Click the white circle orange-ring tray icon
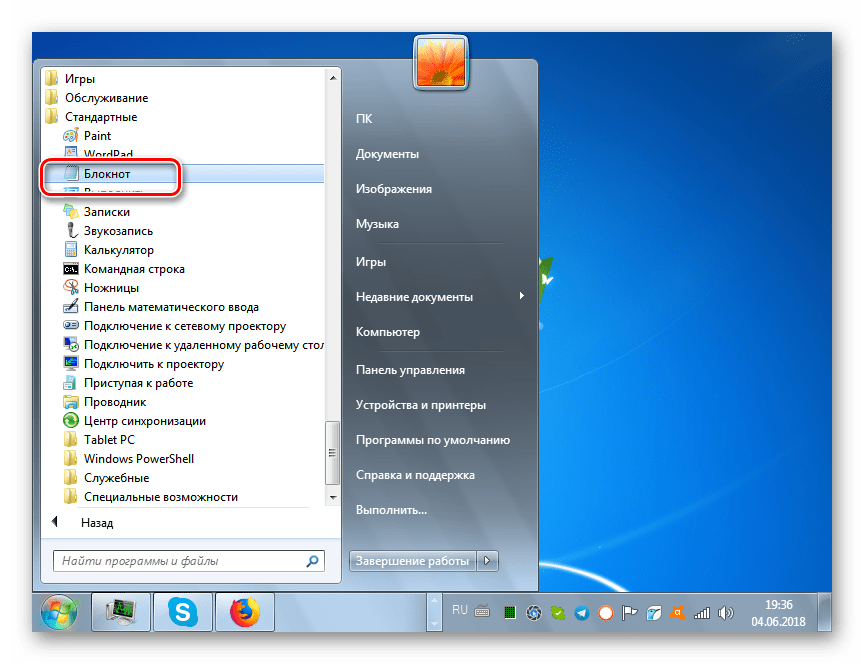The image size is (864, 664). 606,613
